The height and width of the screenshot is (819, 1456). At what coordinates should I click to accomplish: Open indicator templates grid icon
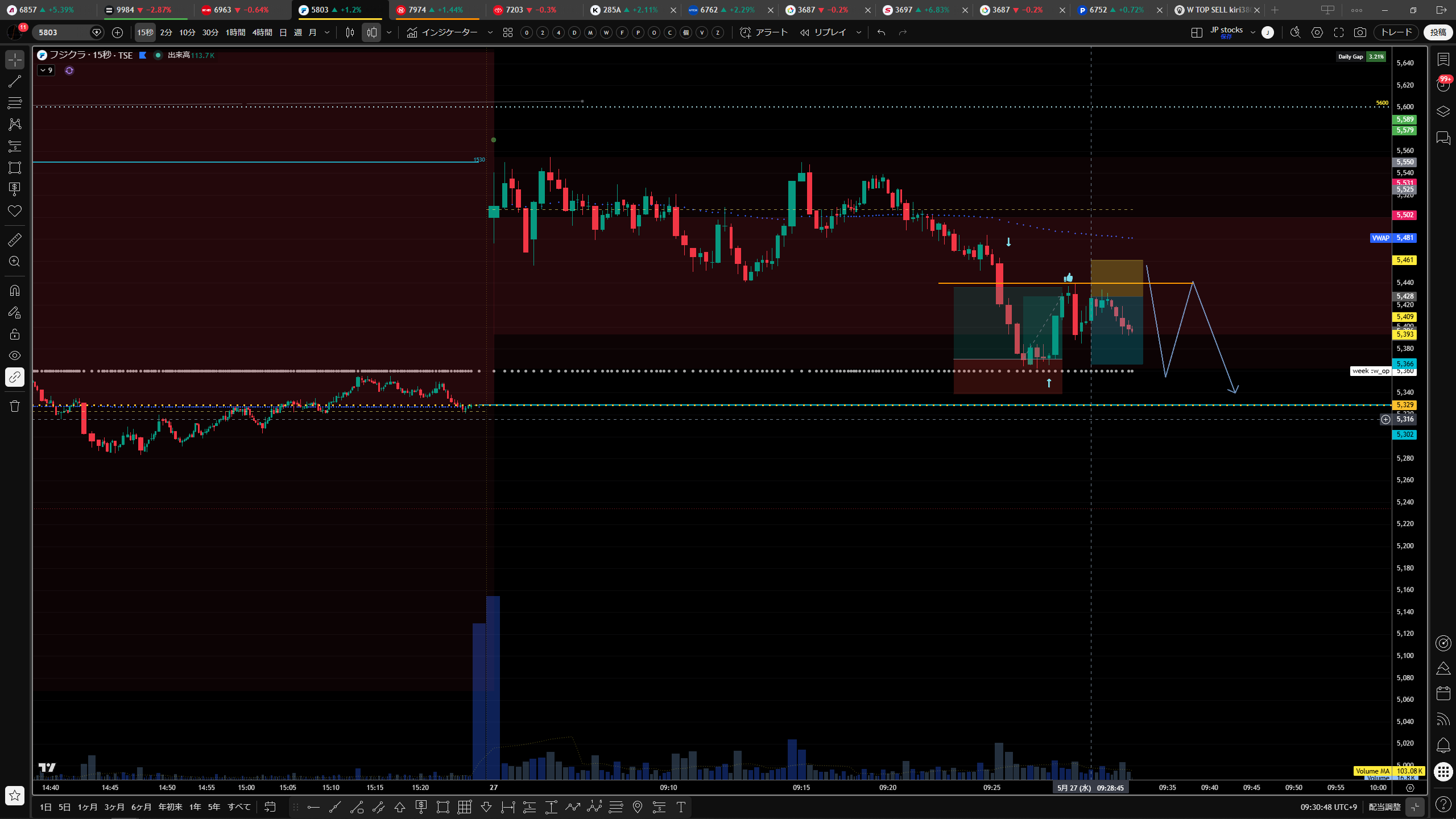508,32
